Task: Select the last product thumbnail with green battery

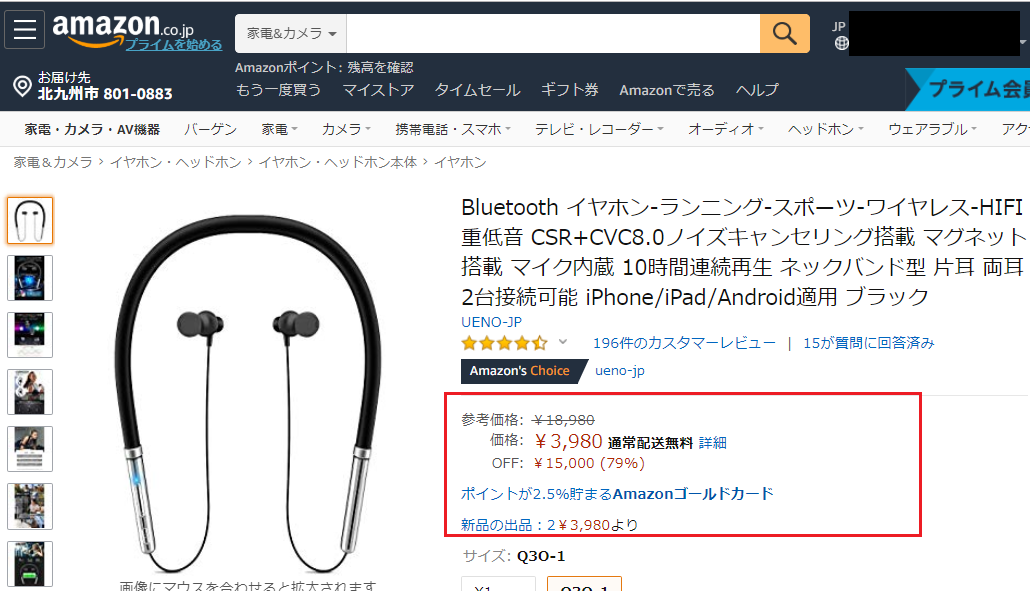Action: pos(30,564)
